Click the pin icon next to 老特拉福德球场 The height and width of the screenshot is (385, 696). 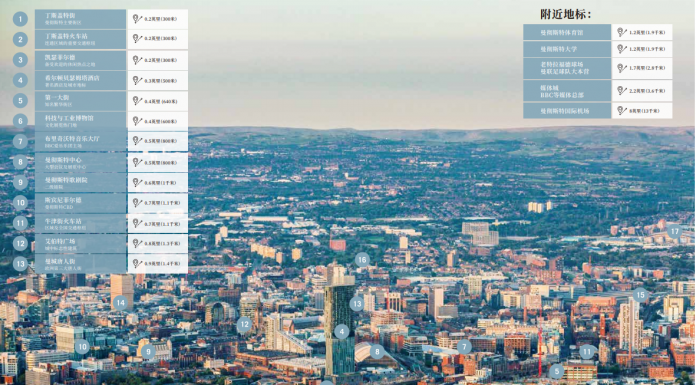tap(622, 68)
